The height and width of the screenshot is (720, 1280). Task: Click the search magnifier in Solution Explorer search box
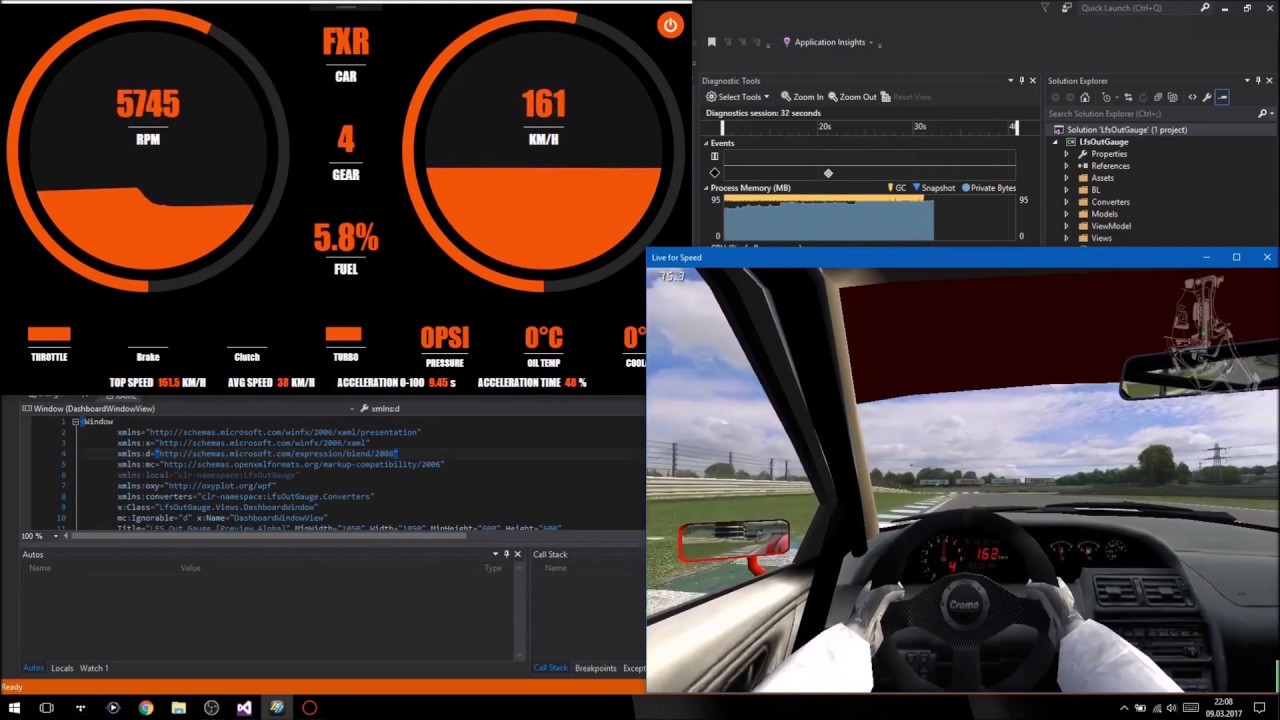pos(1262,114)
